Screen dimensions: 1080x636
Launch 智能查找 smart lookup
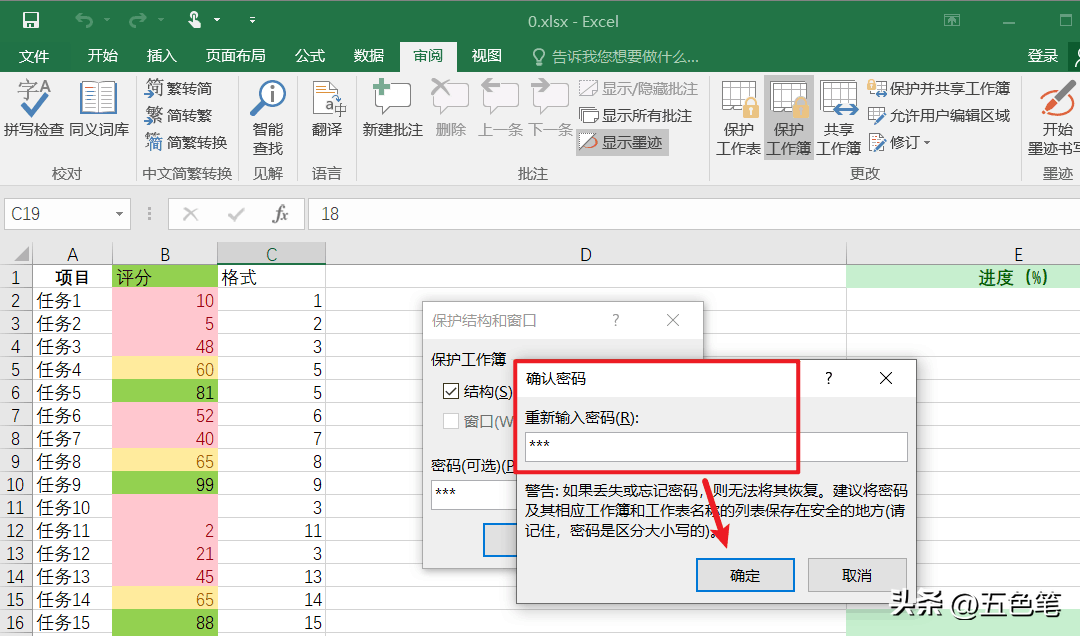pos(268,117)
